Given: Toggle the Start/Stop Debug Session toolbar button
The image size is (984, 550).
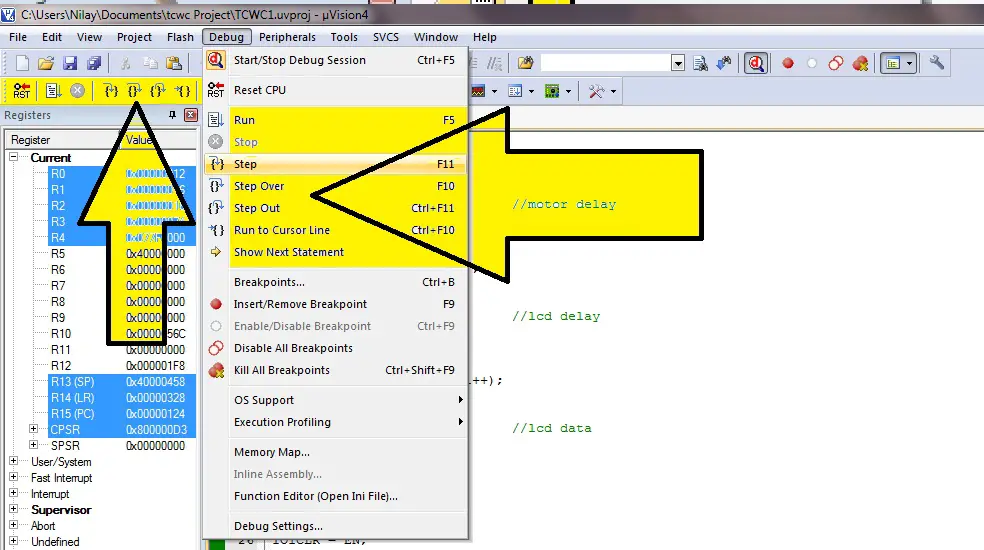Looking at the screenshot, I should pos(756,63).
